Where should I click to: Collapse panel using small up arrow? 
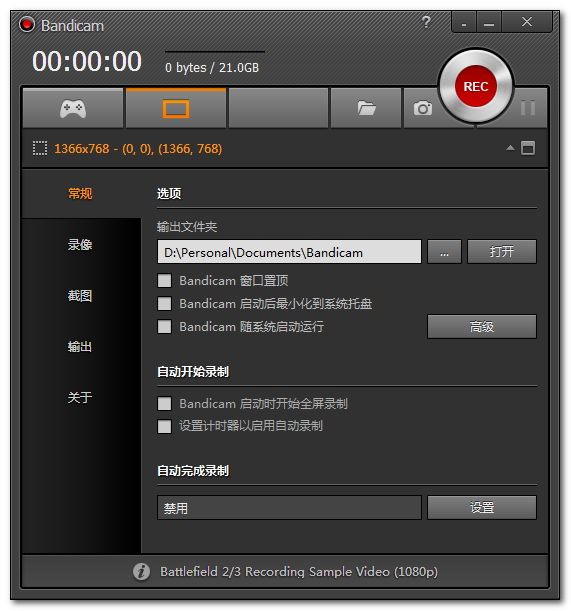510,148
